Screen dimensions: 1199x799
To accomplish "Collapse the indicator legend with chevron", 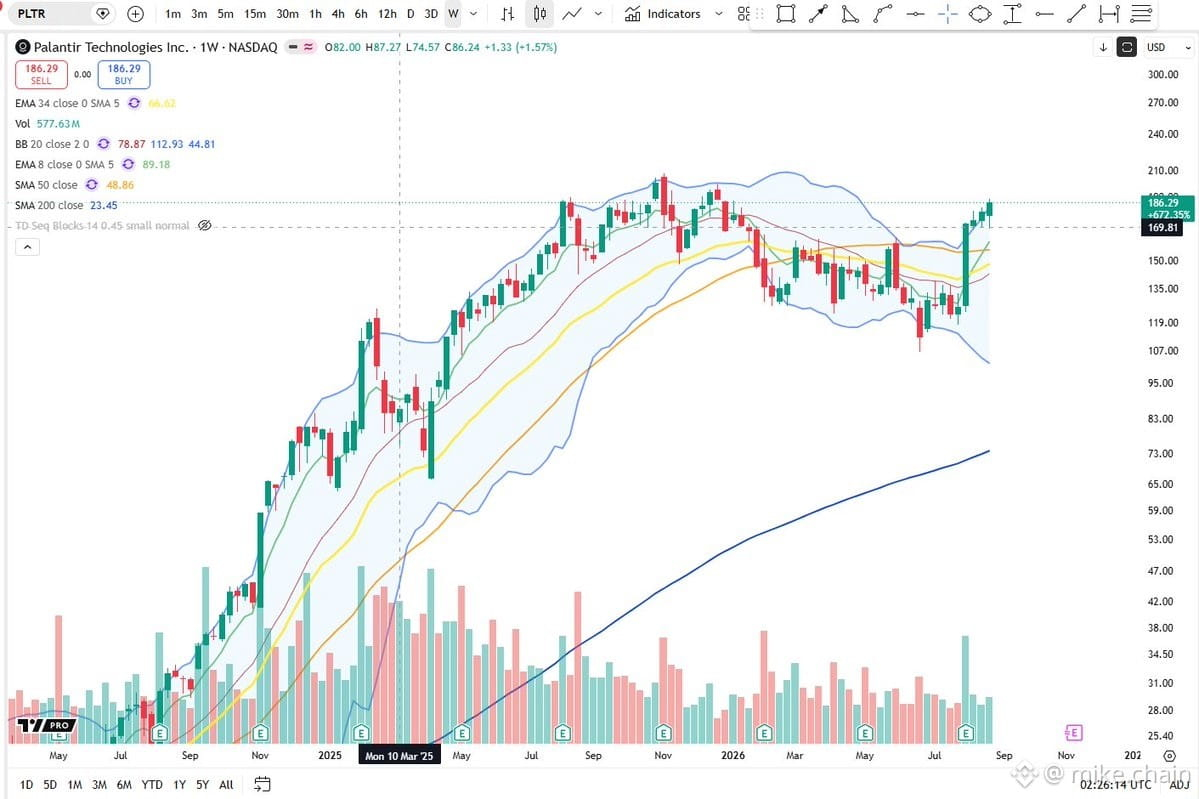I will click(x=27, y=247).
